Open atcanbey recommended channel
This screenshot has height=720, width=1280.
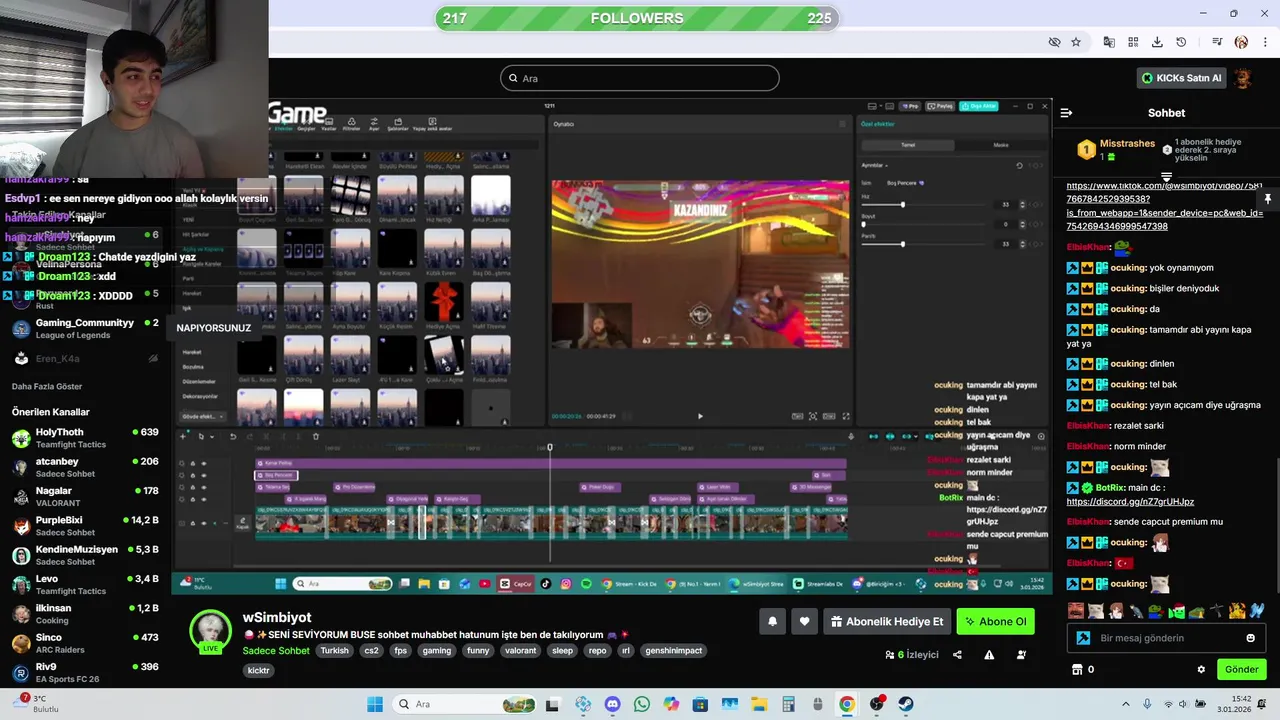tap(85, 467)
